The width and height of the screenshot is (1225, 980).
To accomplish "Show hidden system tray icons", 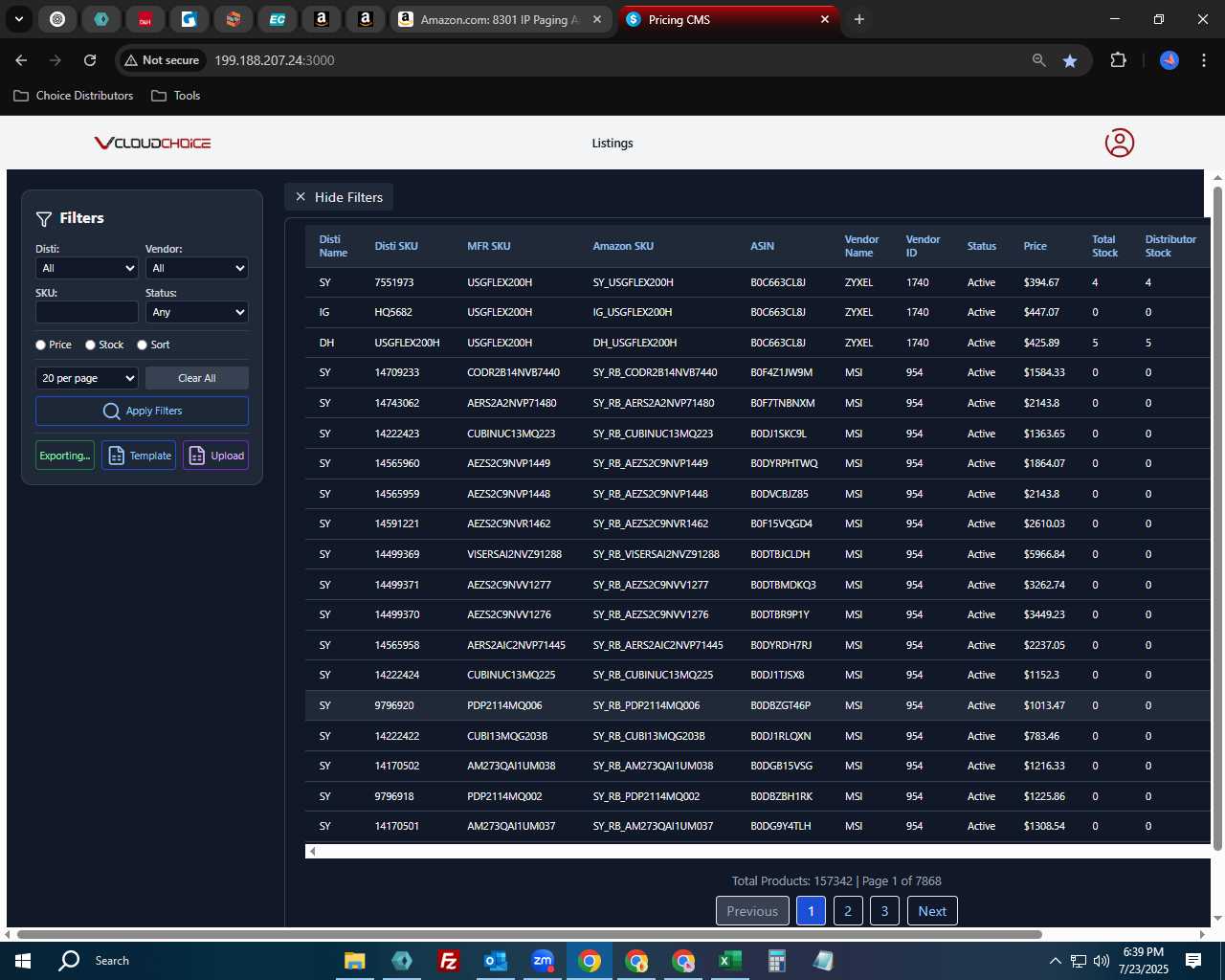I will pyautogui.click(x=1055, y=961).
